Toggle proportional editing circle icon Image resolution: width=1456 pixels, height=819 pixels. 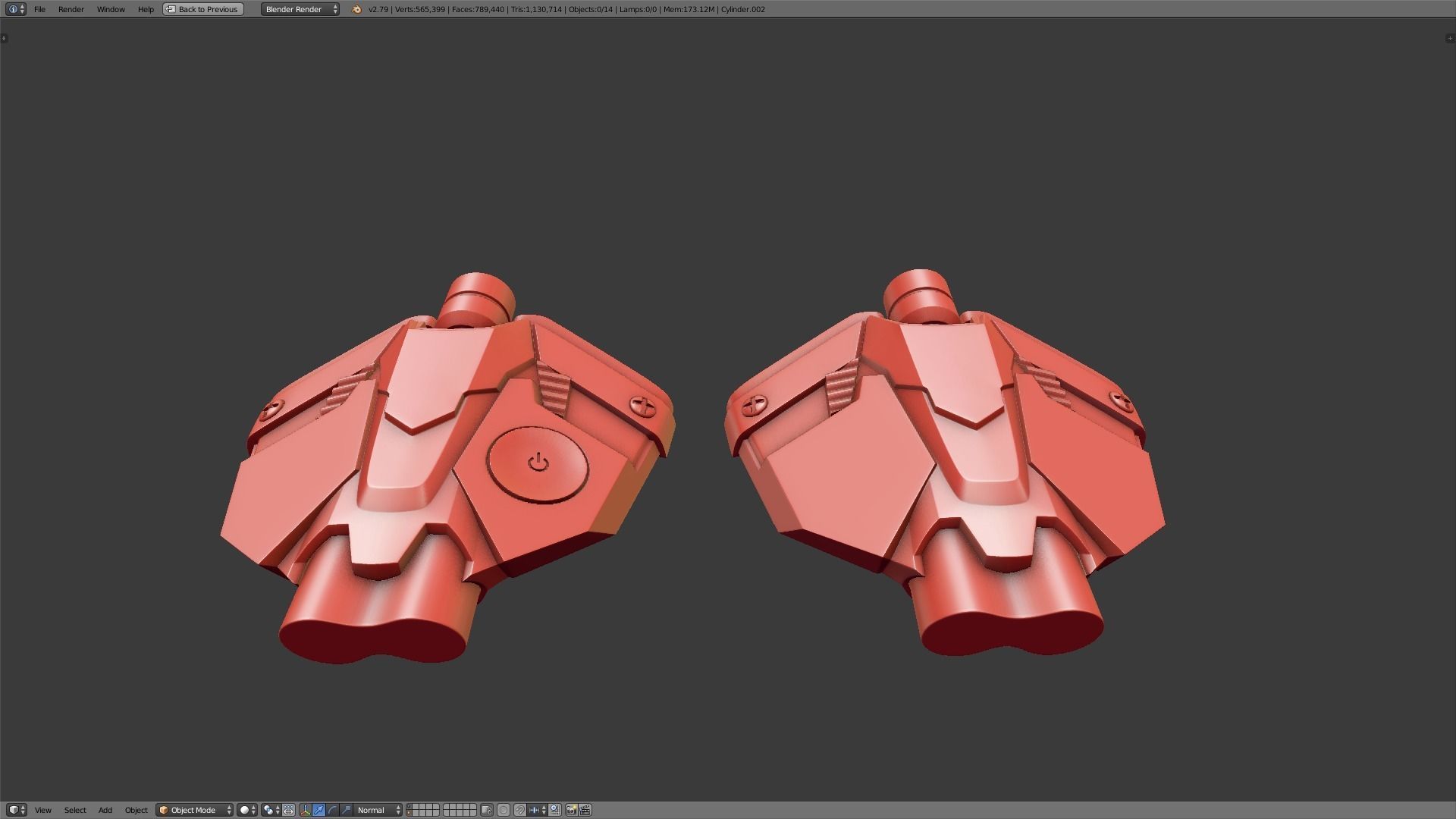coord(504,810)
